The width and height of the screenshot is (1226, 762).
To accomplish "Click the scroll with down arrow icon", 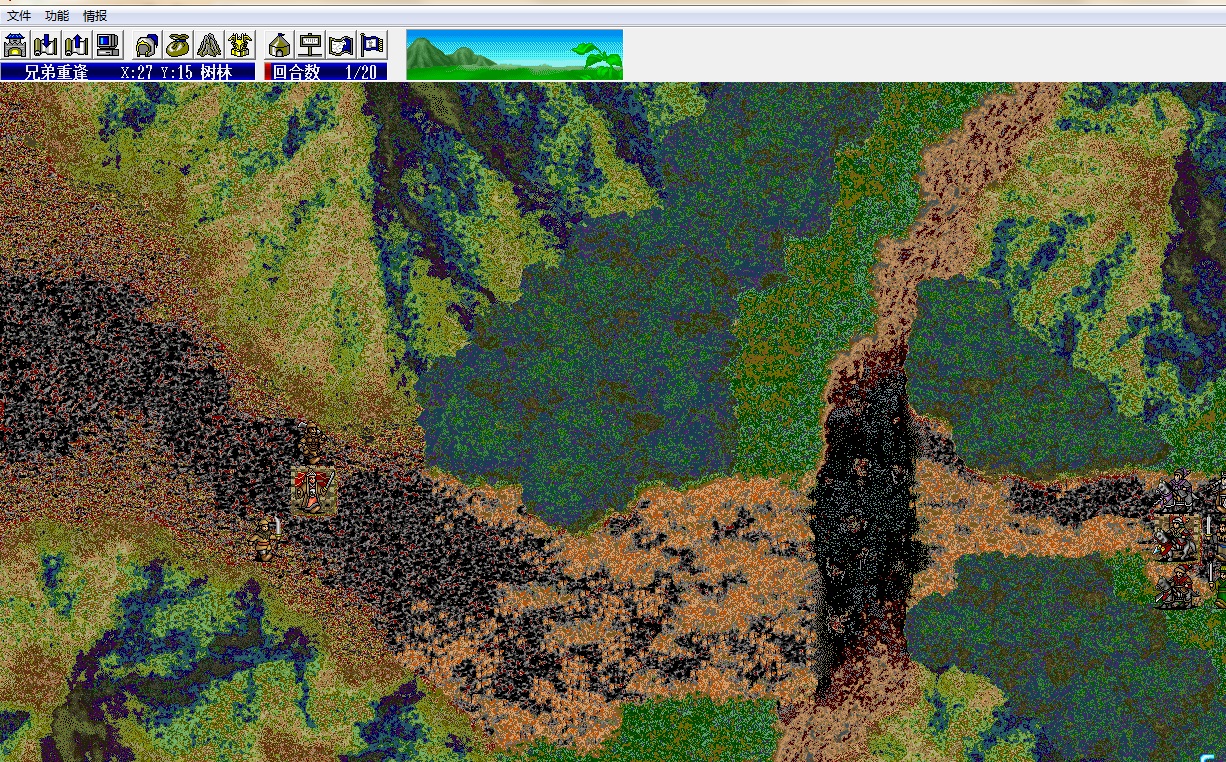I will point(46,45).
